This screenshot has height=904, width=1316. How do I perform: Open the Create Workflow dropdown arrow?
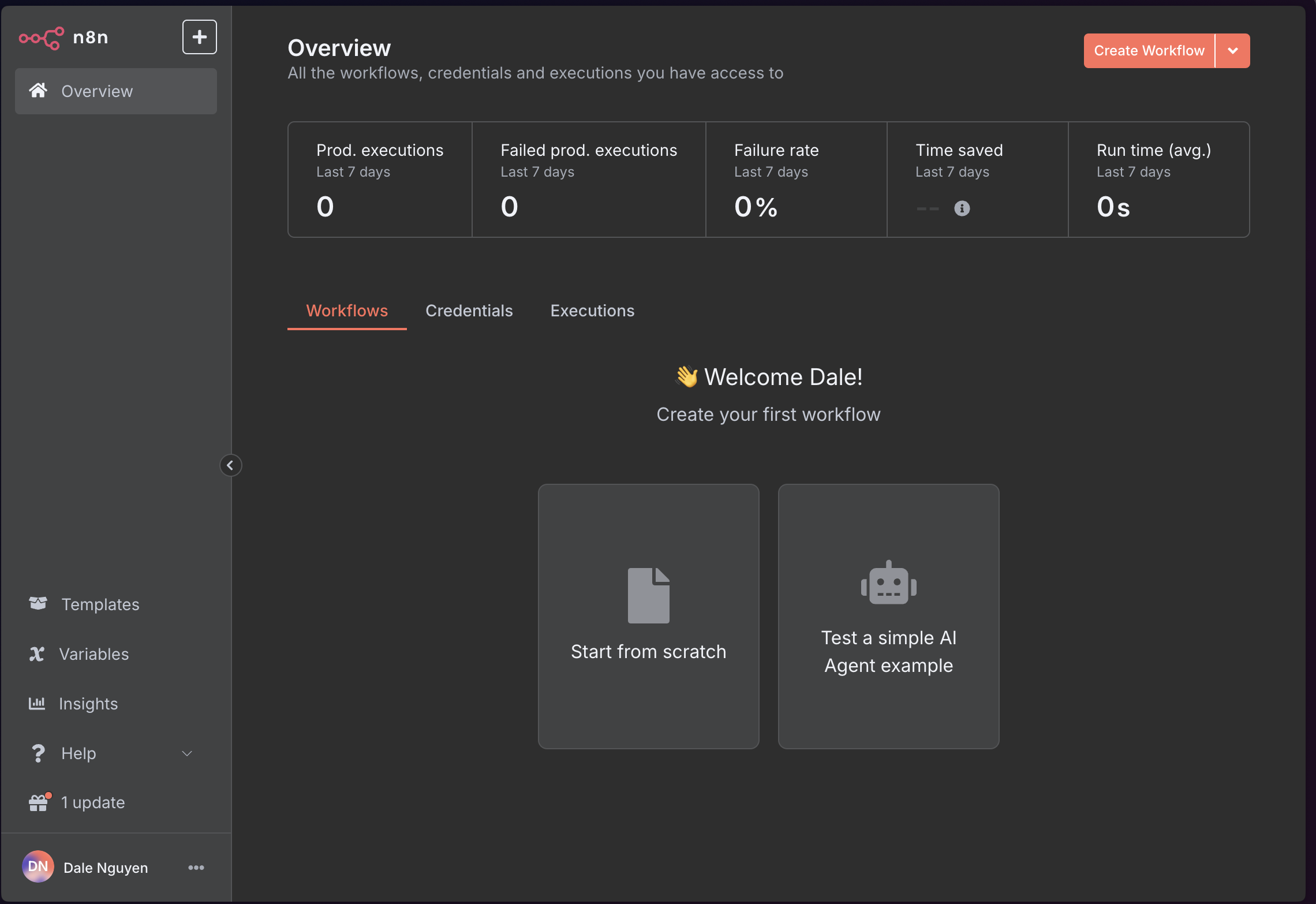pos(1232,51)
